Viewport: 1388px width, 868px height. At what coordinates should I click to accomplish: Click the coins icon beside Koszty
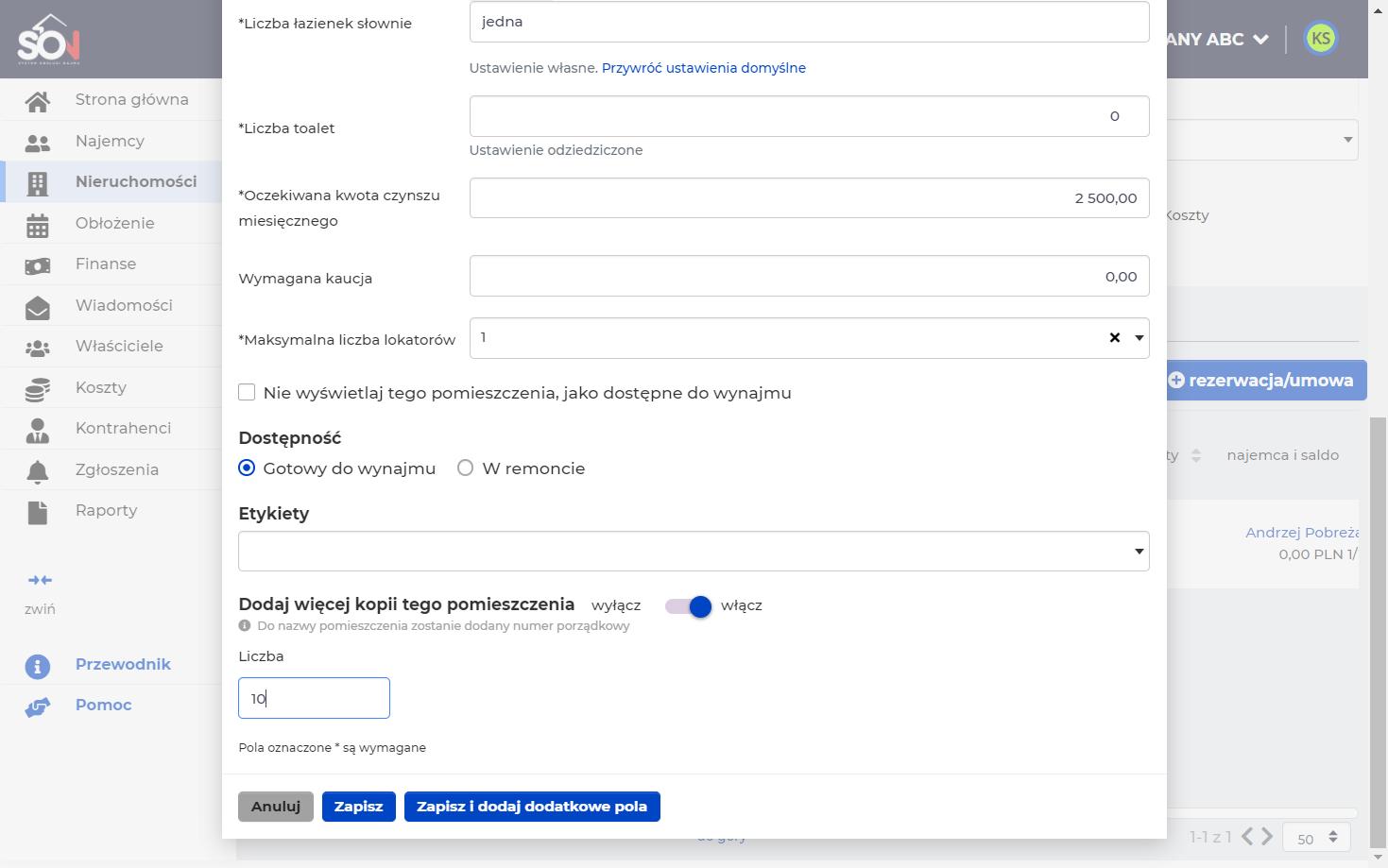click(x=38, y=389)
